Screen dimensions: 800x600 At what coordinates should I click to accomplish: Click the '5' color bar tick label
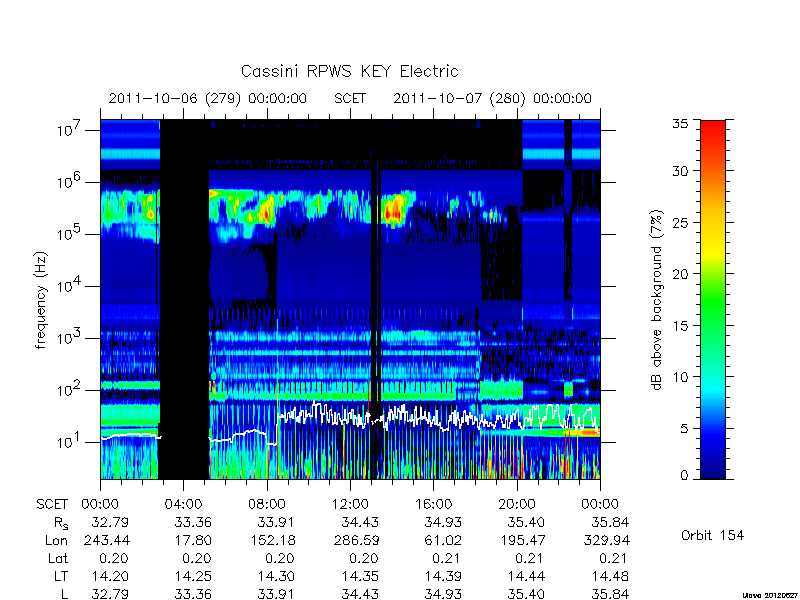(x=684, y=429)
